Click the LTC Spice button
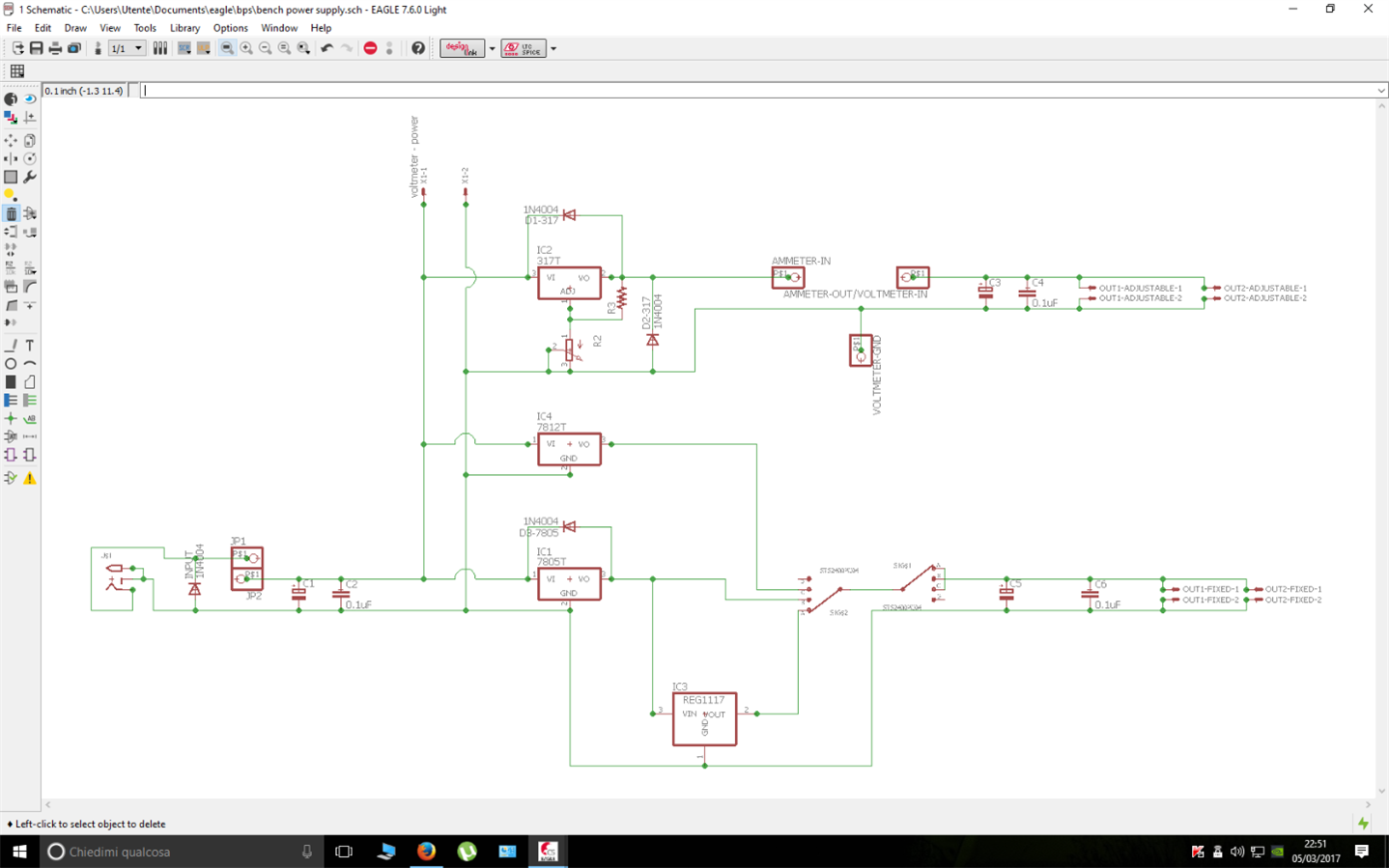 coord(524,48)
